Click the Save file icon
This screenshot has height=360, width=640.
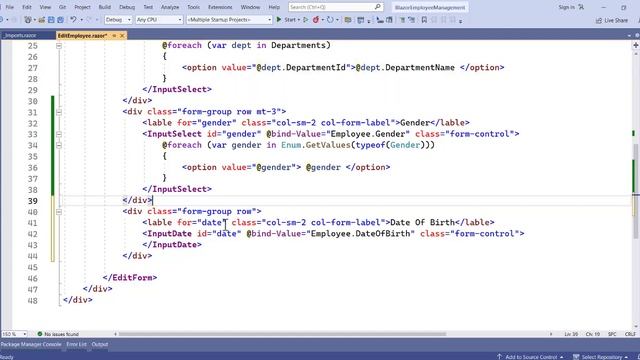pos(51,20)
